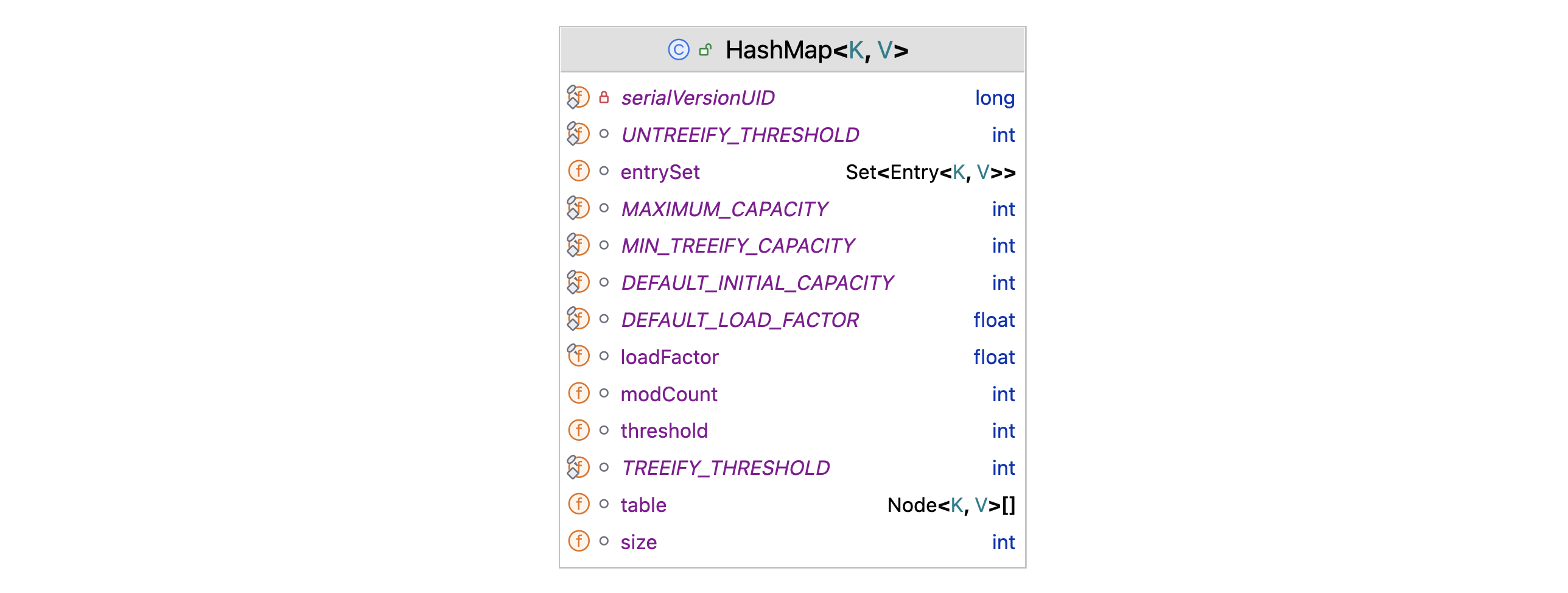Click the static field icon beside UNTREEIFY_THRESHOLD
Image resolution: width=1568 pixels, height=593 pixels.
pyautogui.click(x=578, y=134)
